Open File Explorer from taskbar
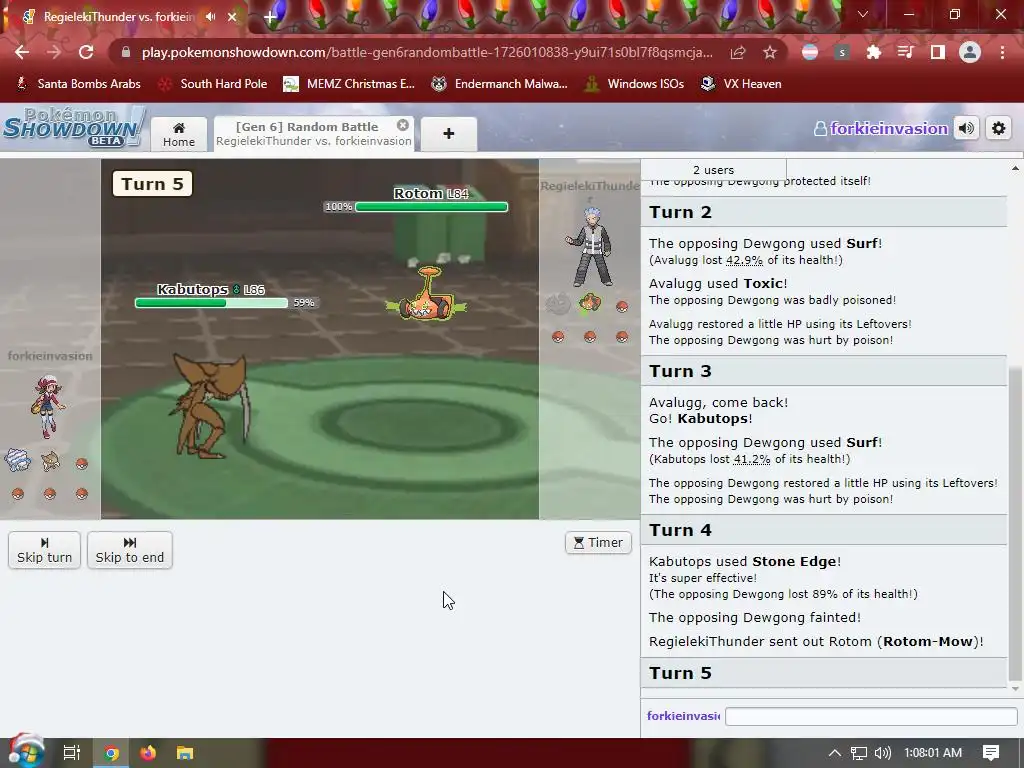Screen dimensions: 1024x768 click(185, 753)
